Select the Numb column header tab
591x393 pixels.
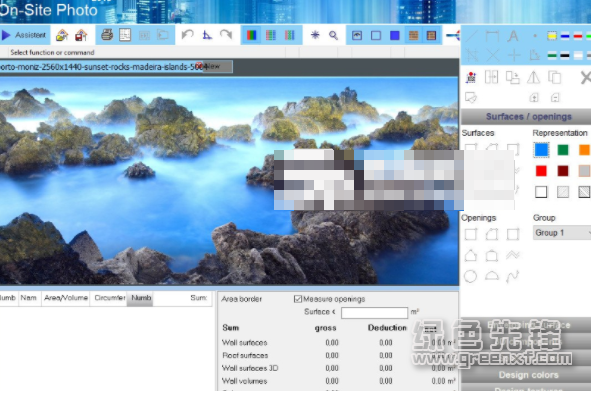[x=141, y=298]
